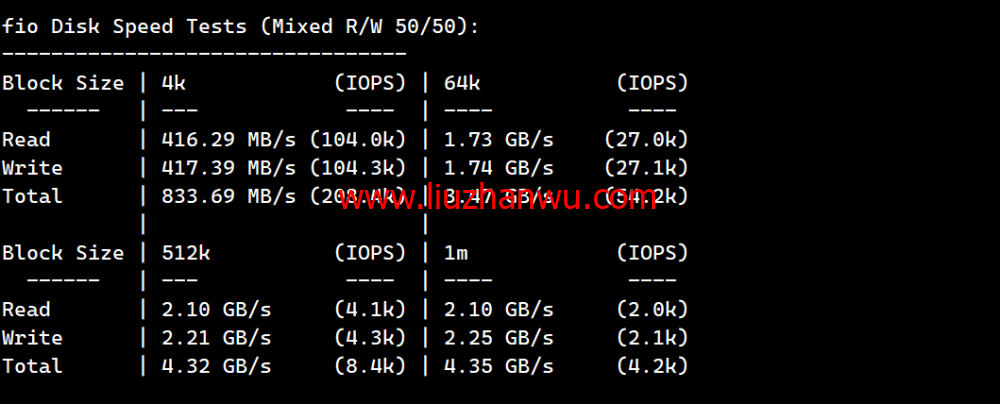
Task: Click the 1m column header
Action: (456, 253)
